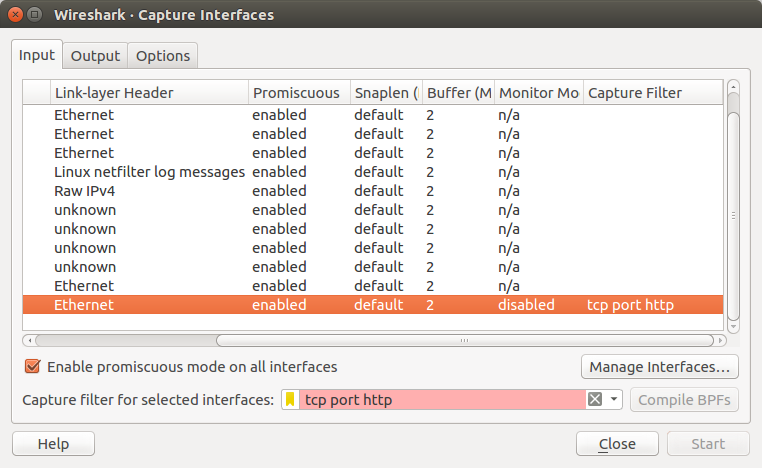Switch to the Output tab

pyautogui.click(x=95, y=56)
